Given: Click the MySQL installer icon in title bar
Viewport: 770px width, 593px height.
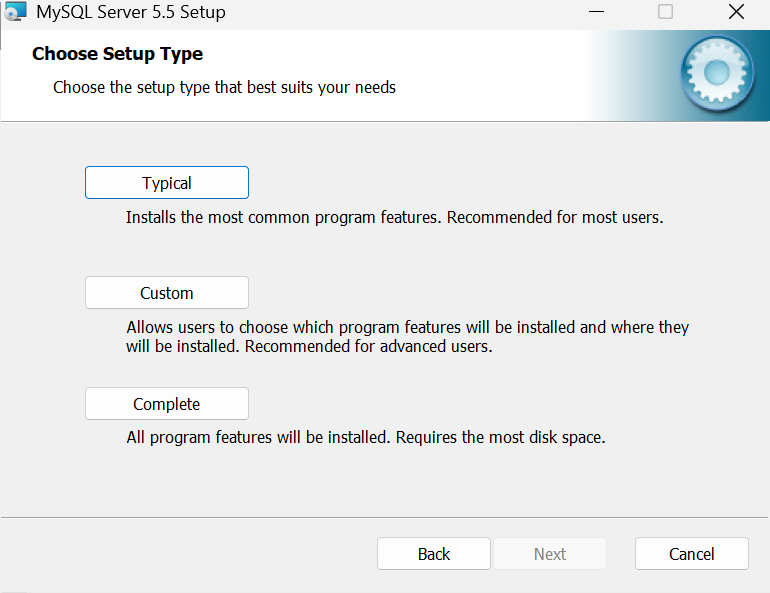Looking at the screenshot, I should point(16,13).
